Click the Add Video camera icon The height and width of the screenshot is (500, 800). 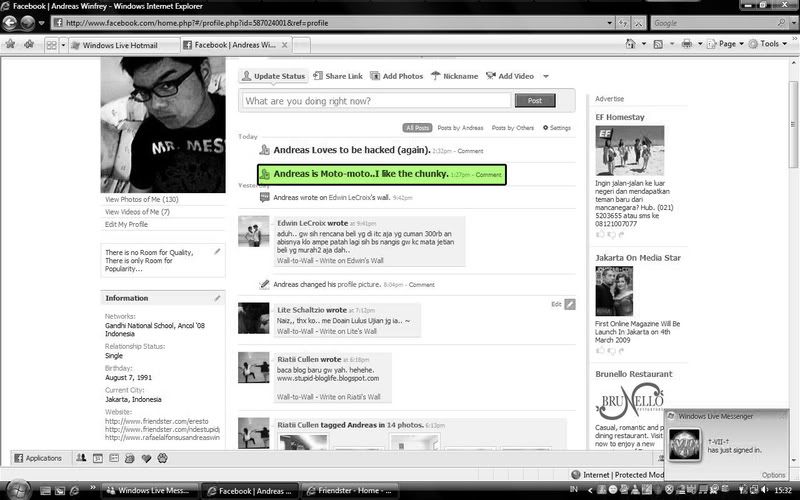pos(490,76)
